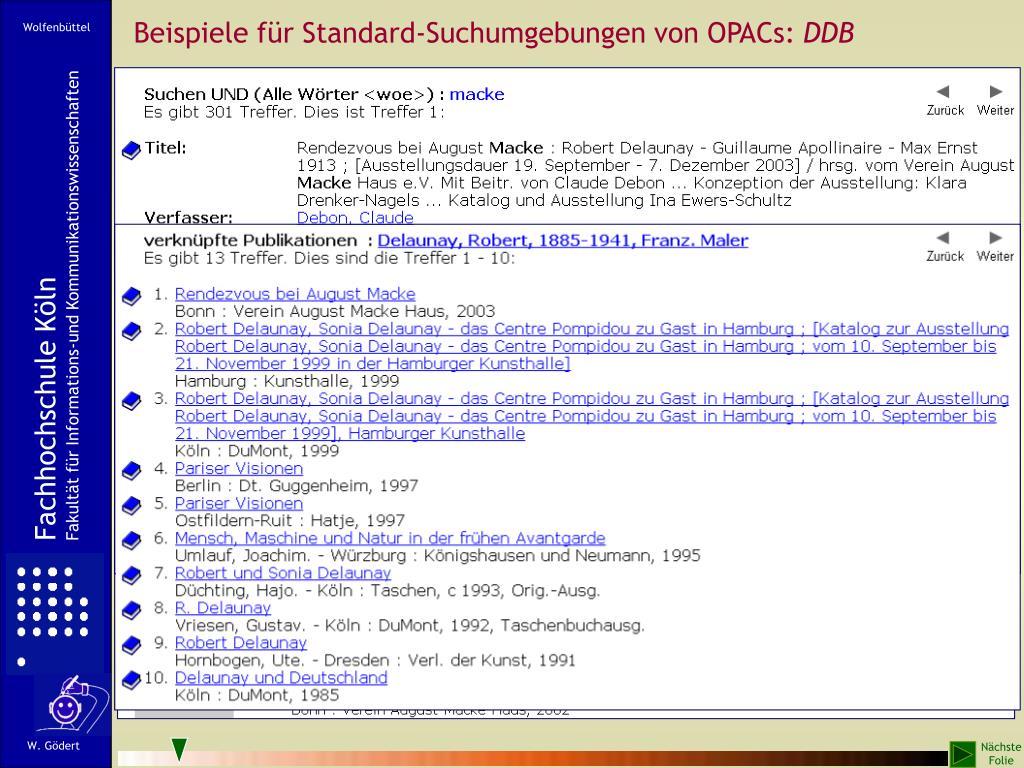Click book icon for result 5 Pariser Visionen

coord(131,505)
